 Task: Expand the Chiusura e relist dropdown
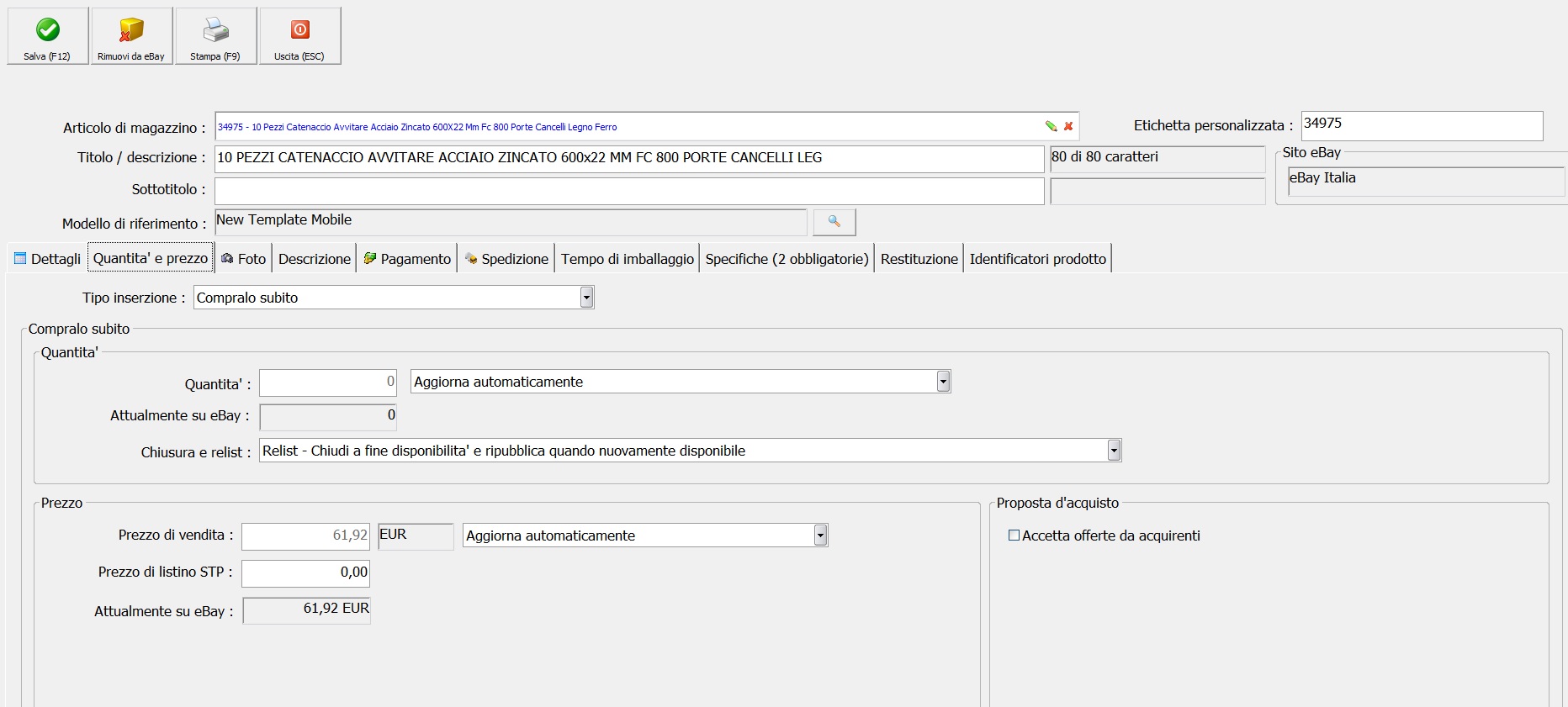pos(1114,451)
